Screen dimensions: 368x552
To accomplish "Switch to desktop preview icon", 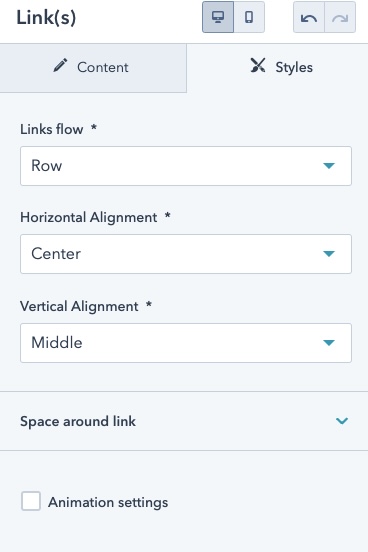I will (218, 17).
